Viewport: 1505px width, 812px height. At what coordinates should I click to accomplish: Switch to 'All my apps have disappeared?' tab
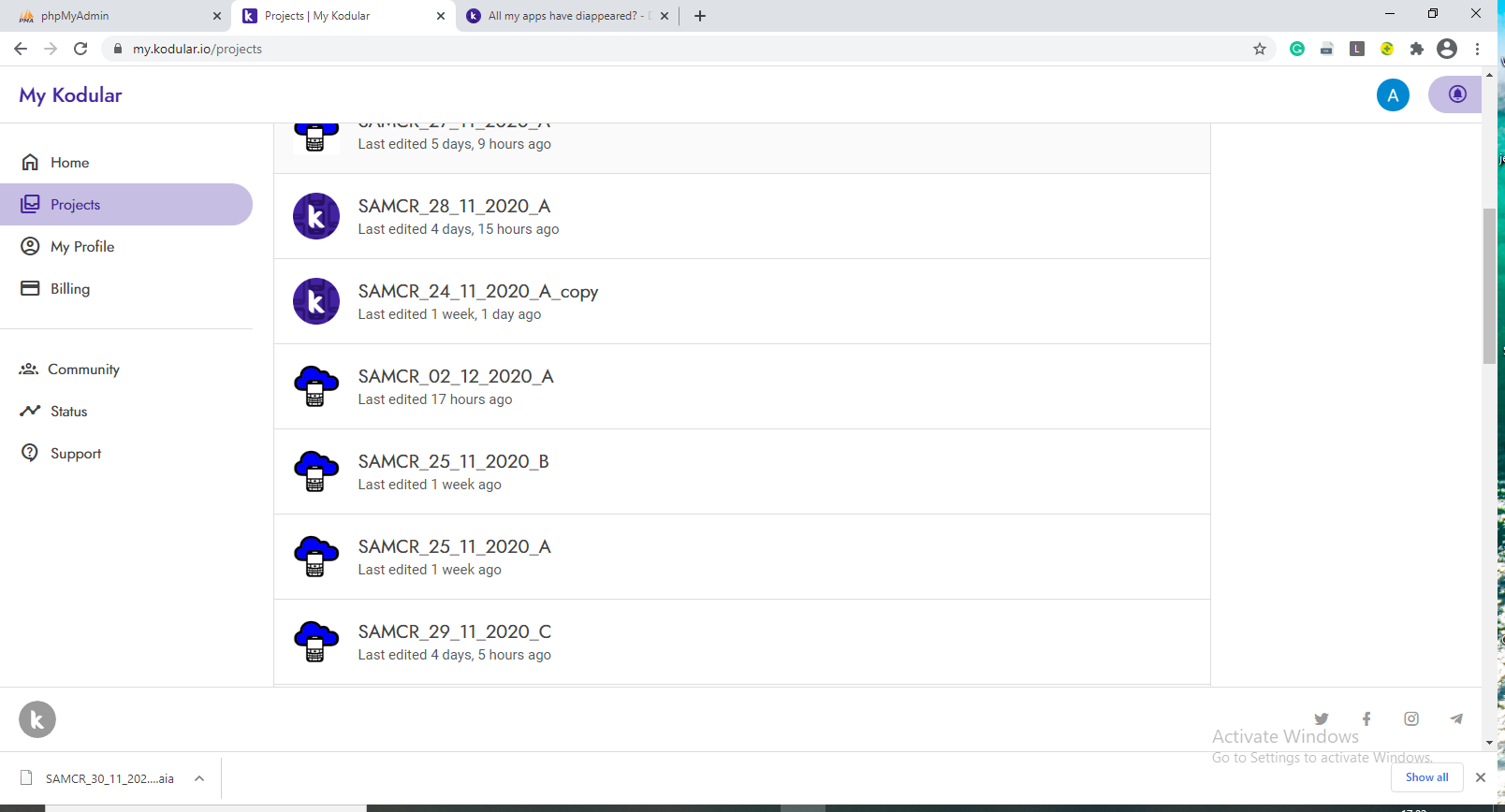[x=567, y=16]
